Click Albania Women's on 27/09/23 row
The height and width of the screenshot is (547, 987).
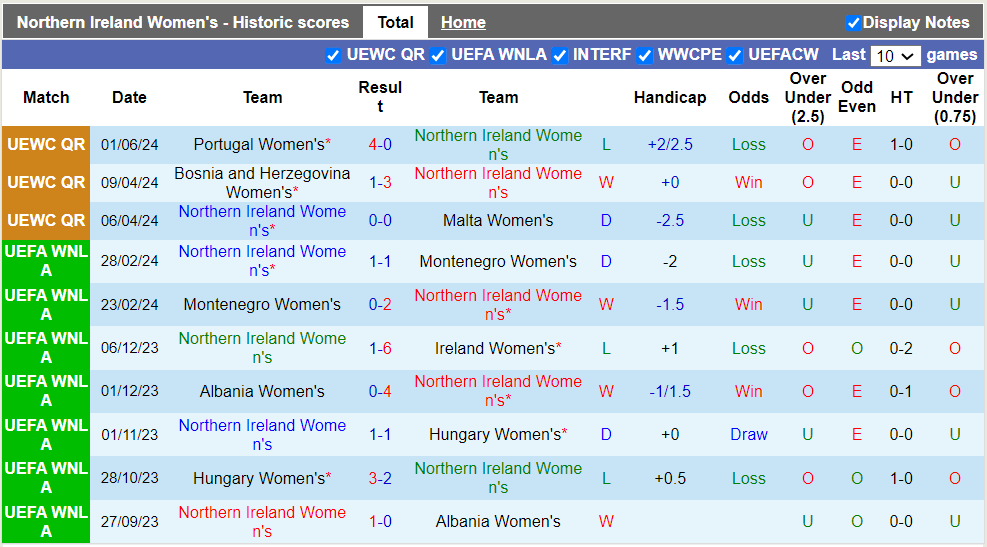(x=498, y=522)
